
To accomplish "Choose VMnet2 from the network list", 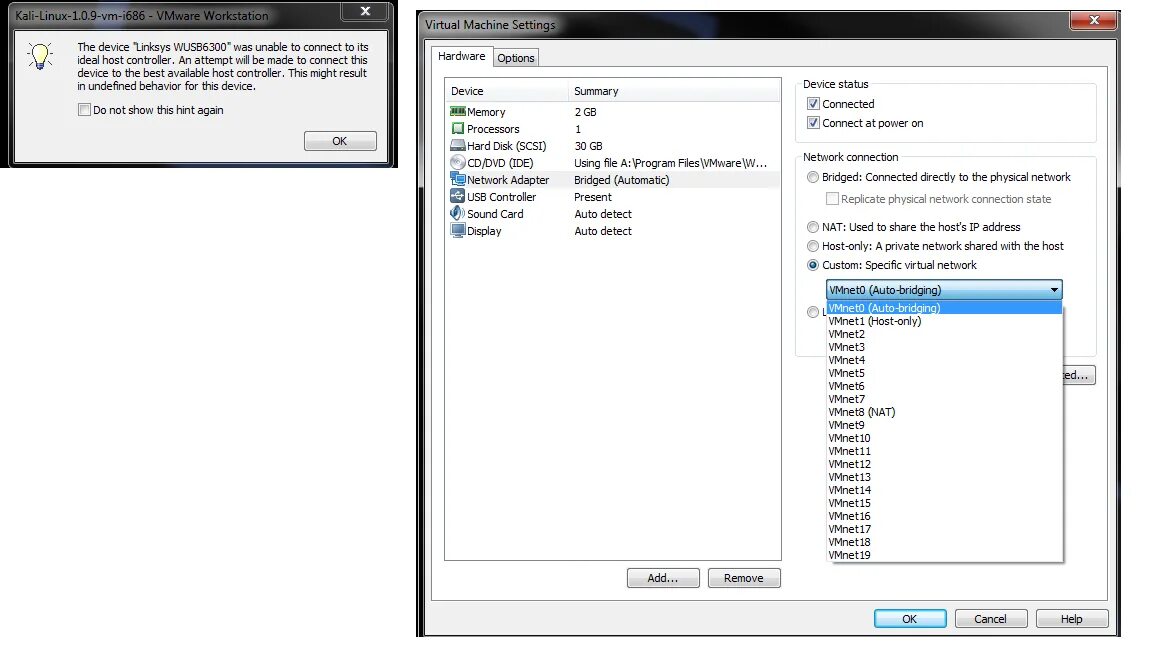I will pos(944,334).
